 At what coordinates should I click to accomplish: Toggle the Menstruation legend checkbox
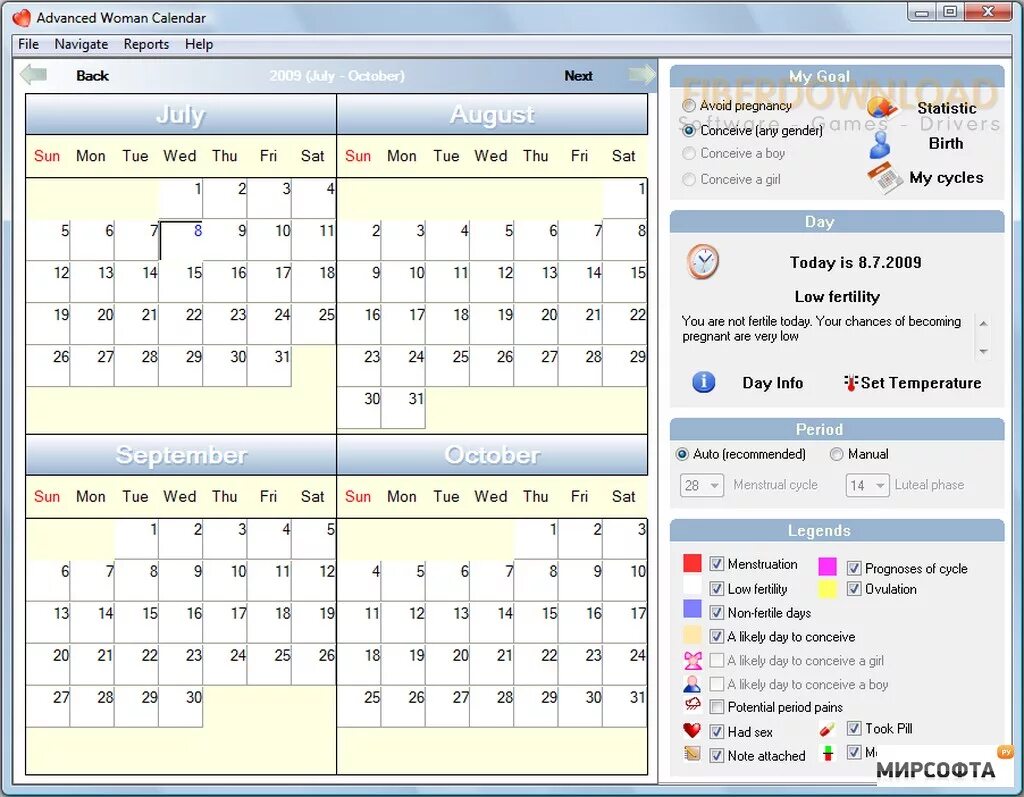click(716, 564)
